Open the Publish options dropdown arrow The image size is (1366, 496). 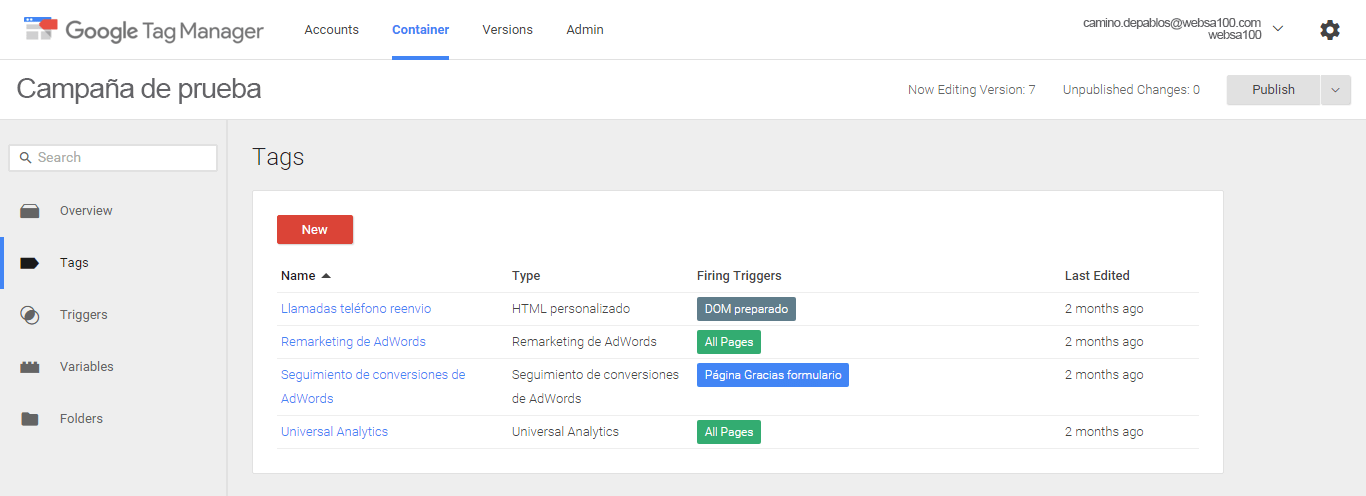[x=1336, y=90]
